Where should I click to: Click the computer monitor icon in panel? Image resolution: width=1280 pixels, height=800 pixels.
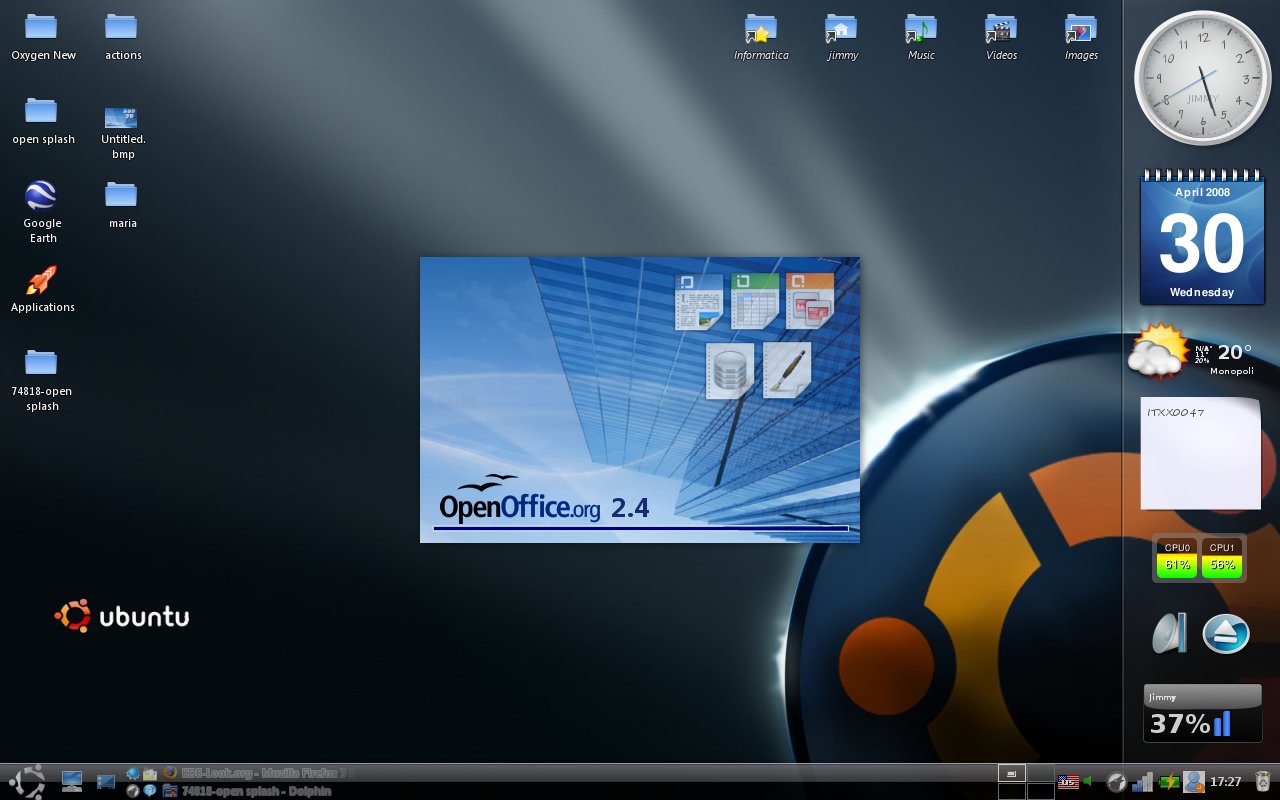72,782
